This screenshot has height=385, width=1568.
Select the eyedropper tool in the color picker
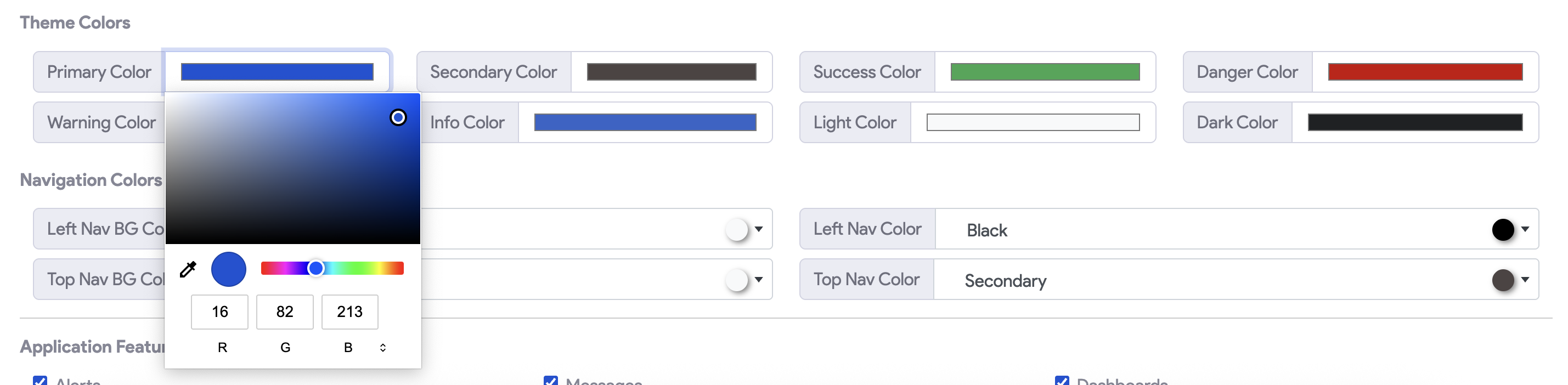click(188, 269)
